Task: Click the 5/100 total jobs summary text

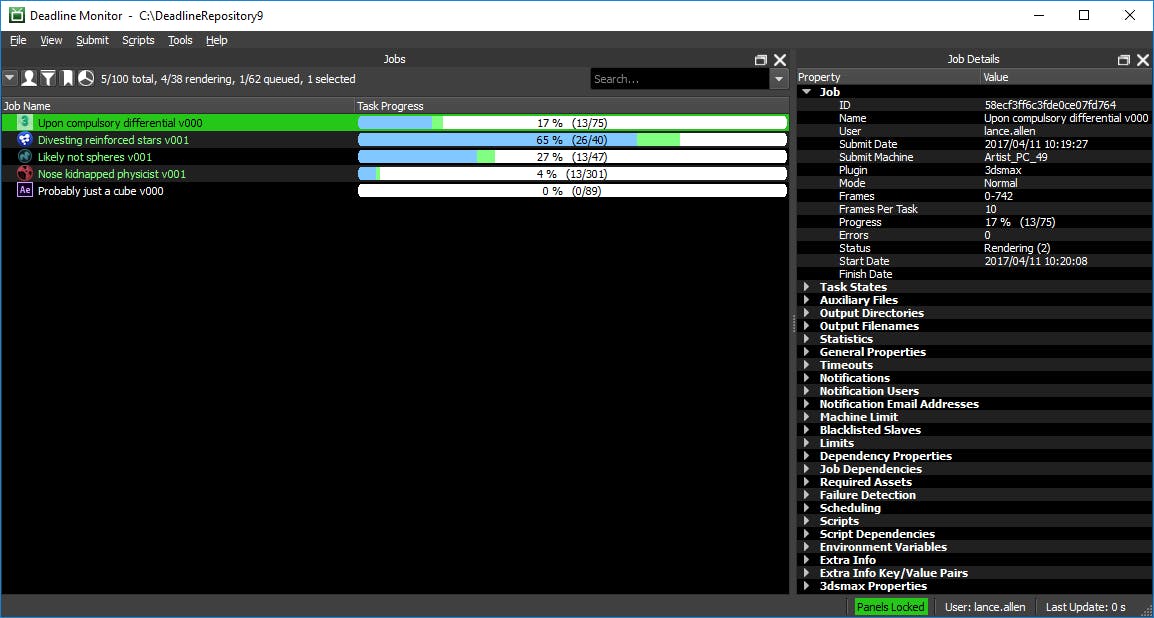Action: coord(228,79)
